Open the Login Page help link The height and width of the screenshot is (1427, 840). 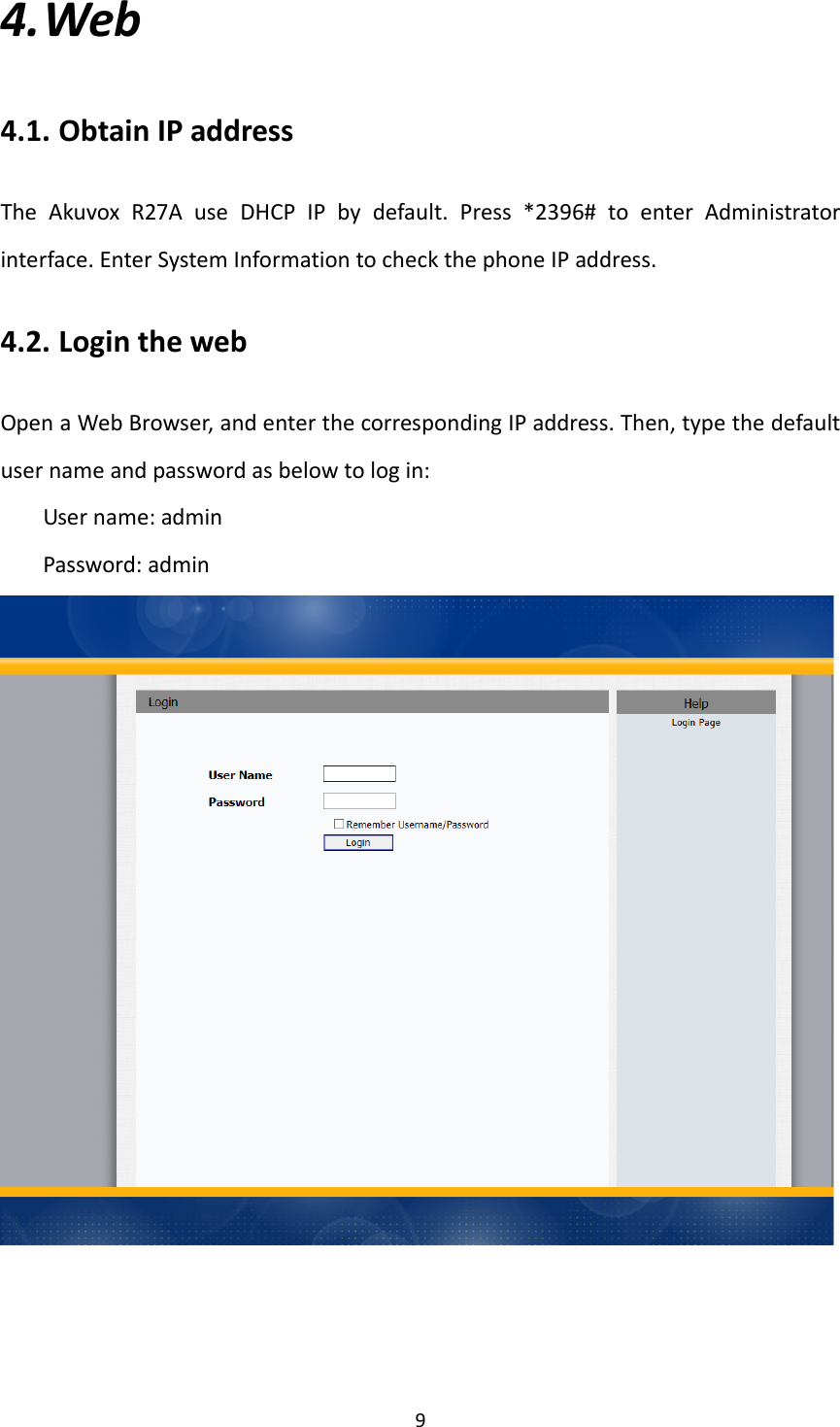click(x=695, y=723)
